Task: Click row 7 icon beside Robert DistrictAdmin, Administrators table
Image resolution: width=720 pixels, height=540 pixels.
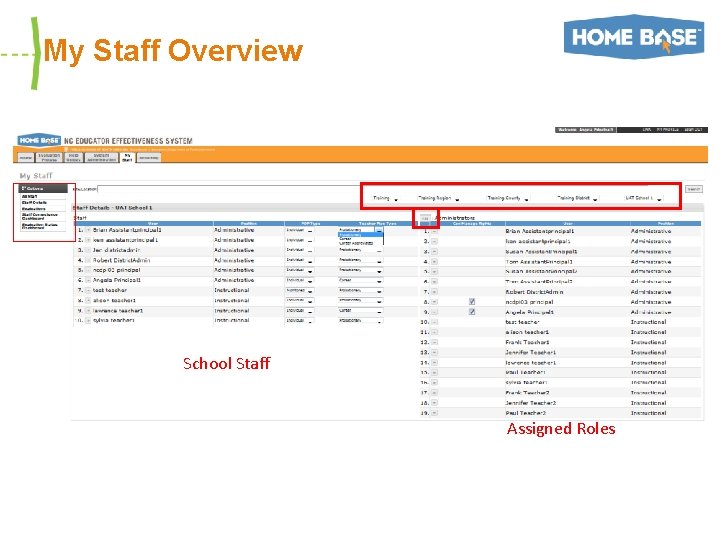Action: (434, 292)
